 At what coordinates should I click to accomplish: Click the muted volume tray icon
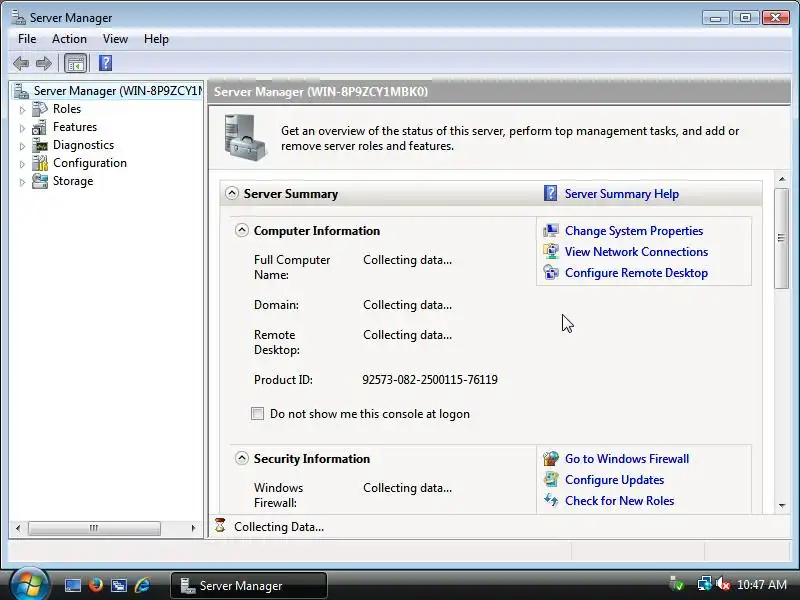723,584
